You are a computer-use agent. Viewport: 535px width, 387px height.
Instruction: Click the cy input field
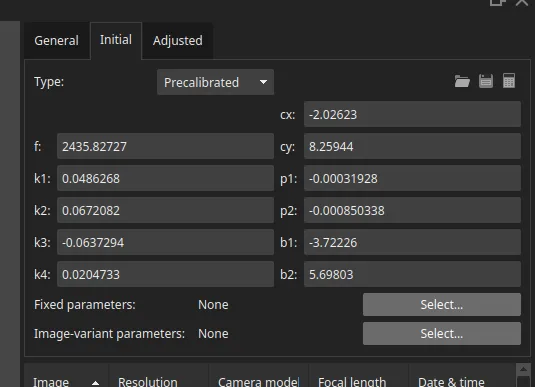413,146
